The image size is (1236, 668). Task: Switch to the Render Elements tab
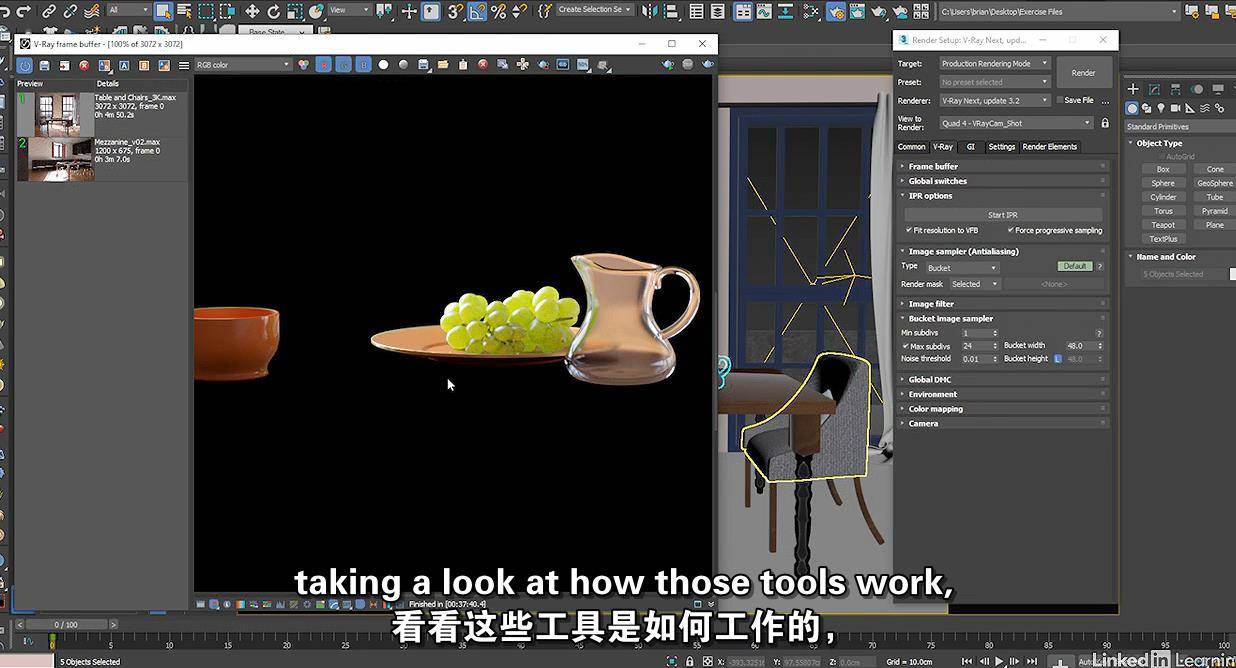[1050, 146]
